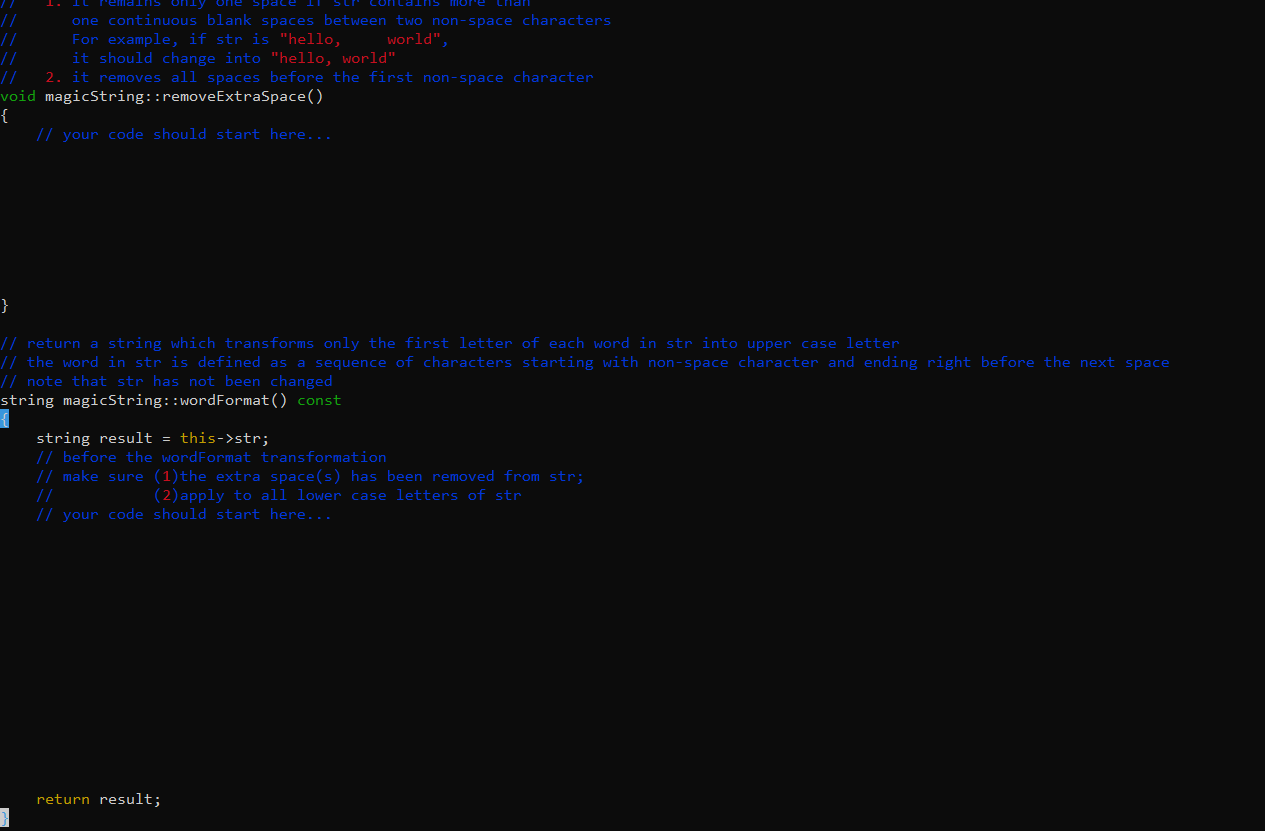
Task: Place cursor on 'string result = this->str;'
Action: (153, 438)
